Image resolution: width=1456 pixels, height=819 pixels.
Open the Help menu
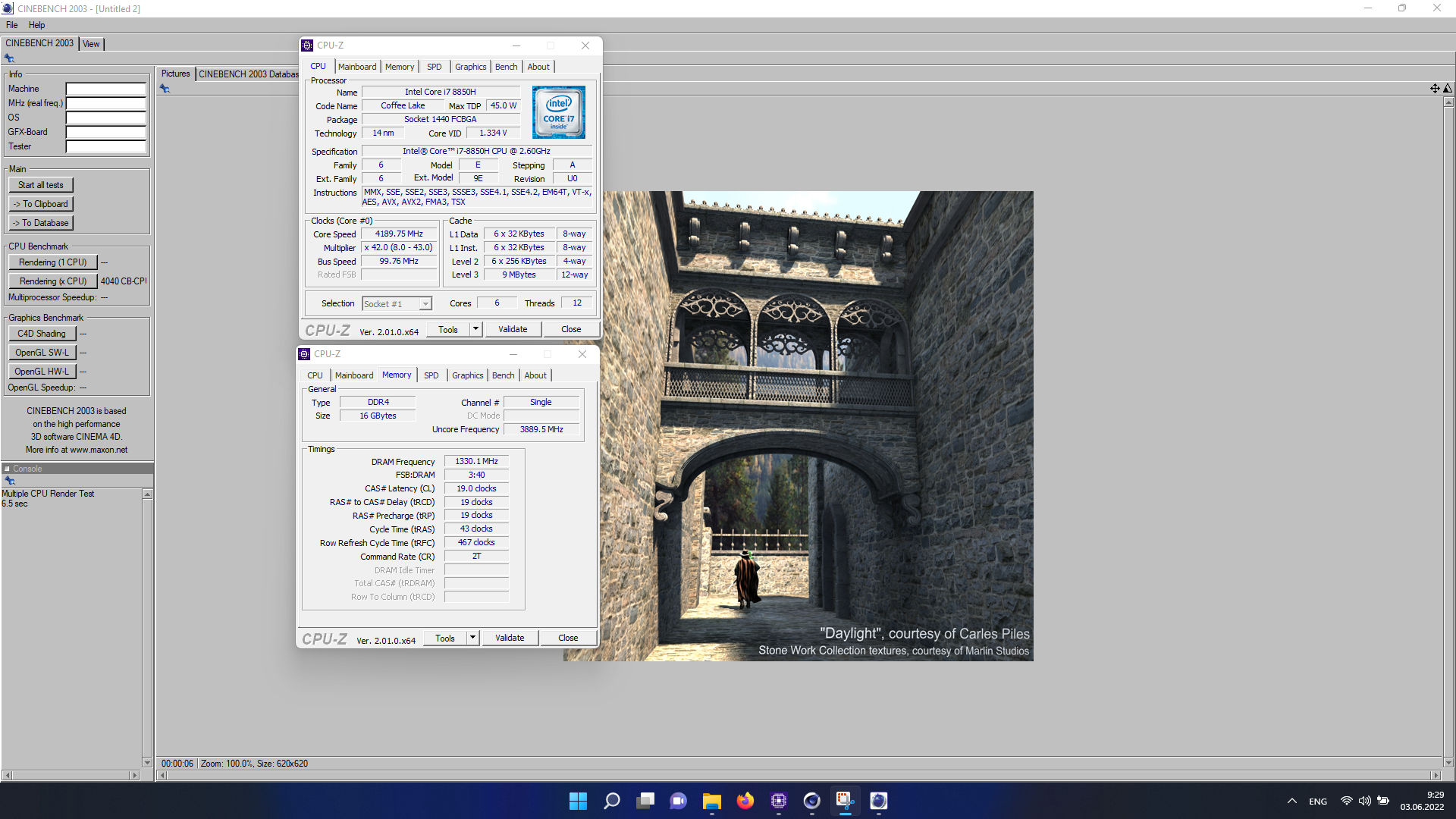click(36, 25)
